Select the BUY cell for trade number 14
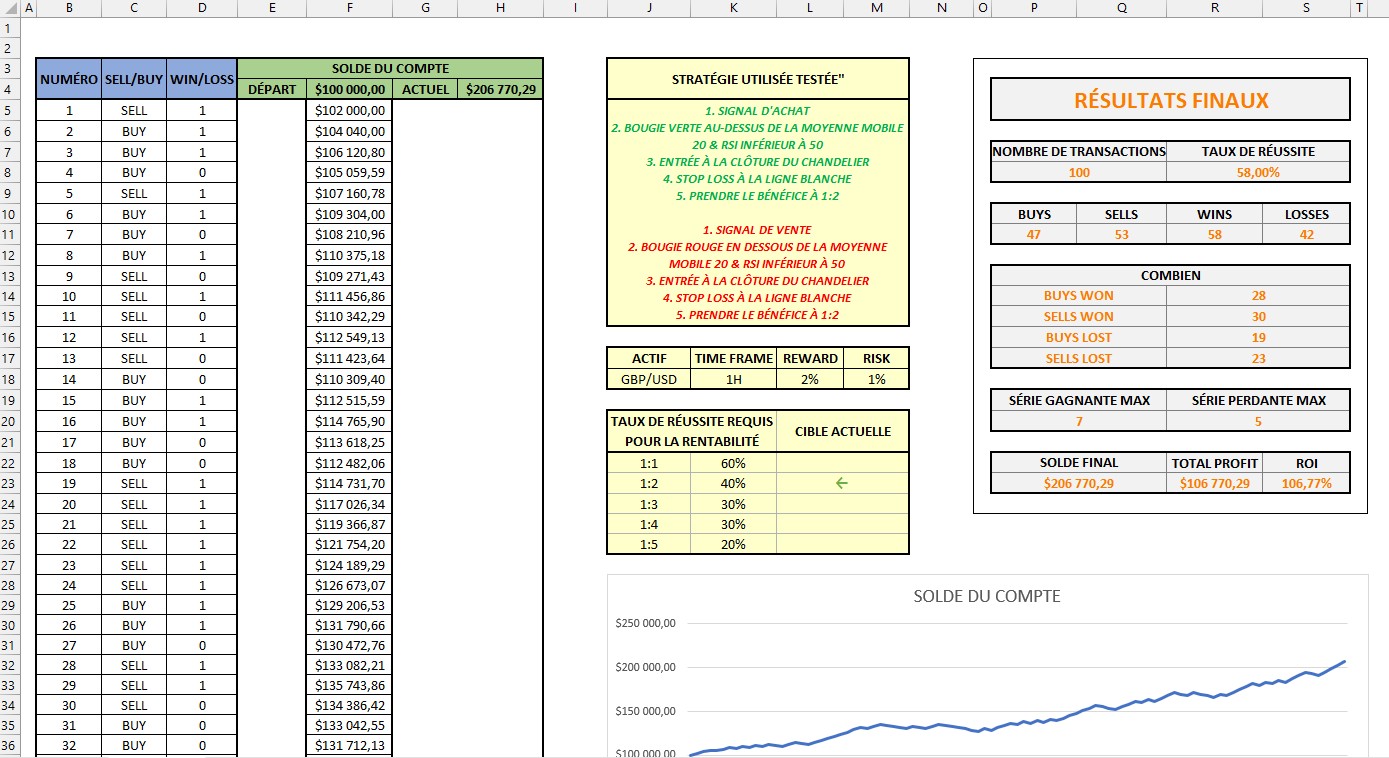This screenshot has width=1389, height=758. pyautogui.click(x=134, y=379)
